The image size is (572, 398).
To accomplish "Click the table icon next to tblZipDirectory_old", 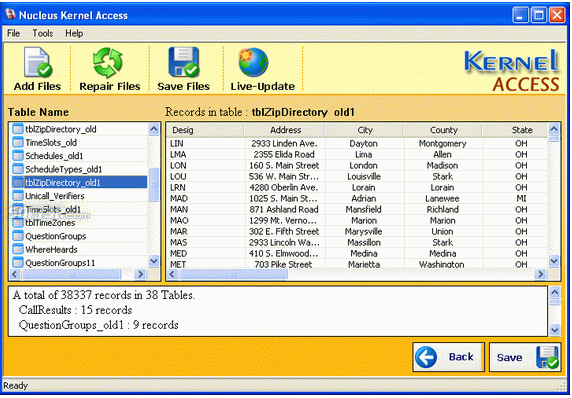I will pyautogui.click(x=18, y=129).
